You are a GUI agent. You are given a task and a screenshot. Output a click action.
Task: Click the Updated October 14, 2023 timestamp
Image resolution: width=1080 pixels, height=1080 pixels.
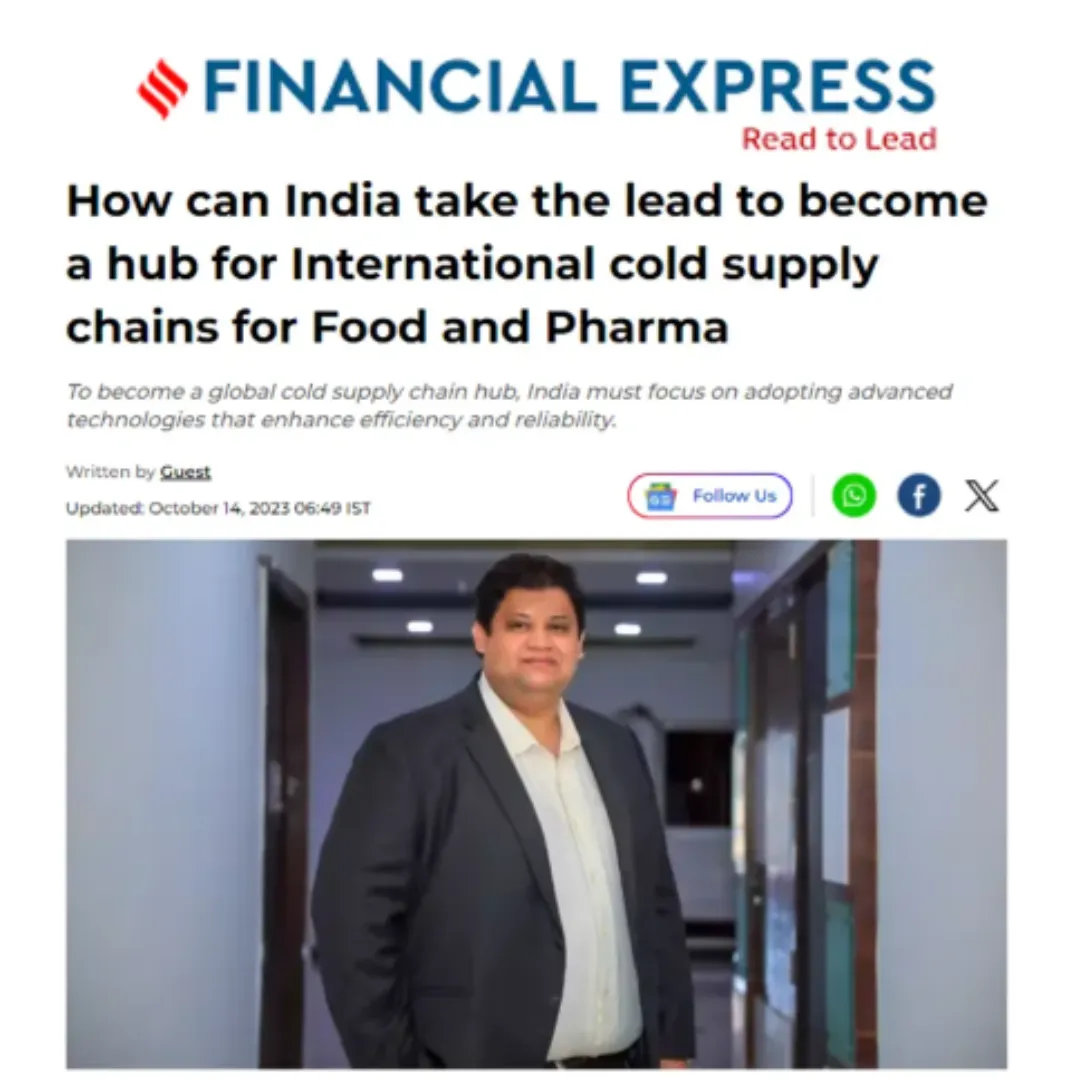(x=218, y=508)
